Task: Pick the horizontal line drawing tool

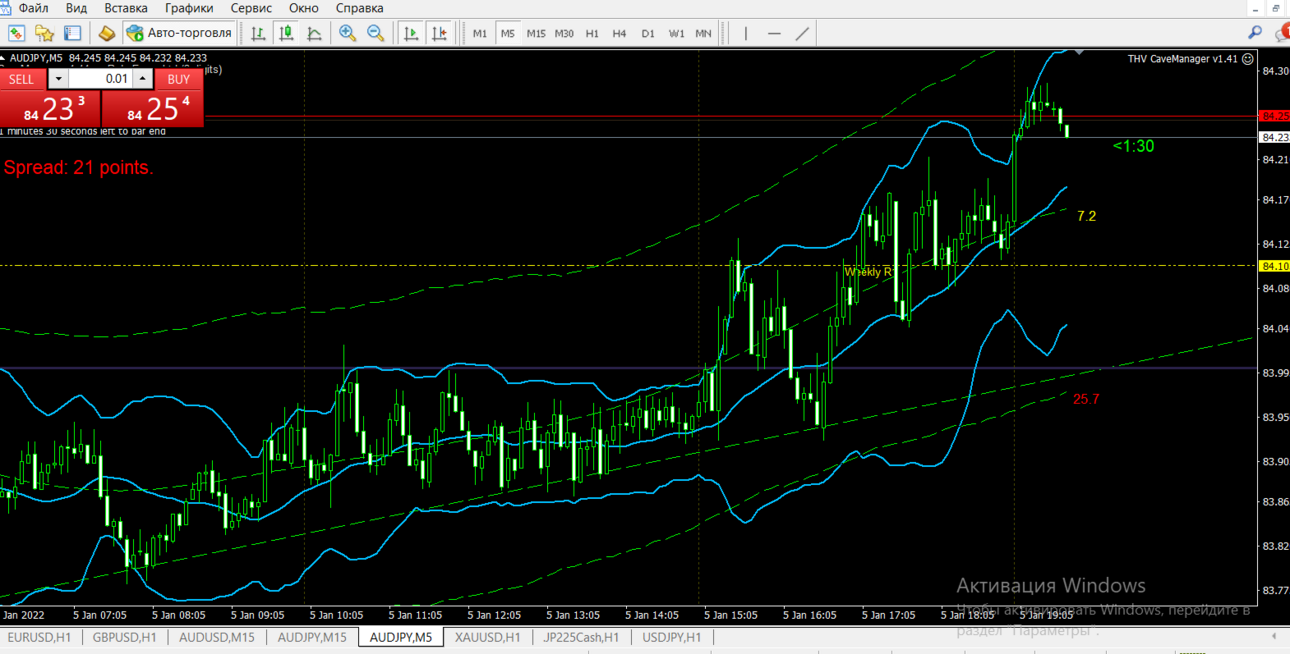Action: click(774, 33)
